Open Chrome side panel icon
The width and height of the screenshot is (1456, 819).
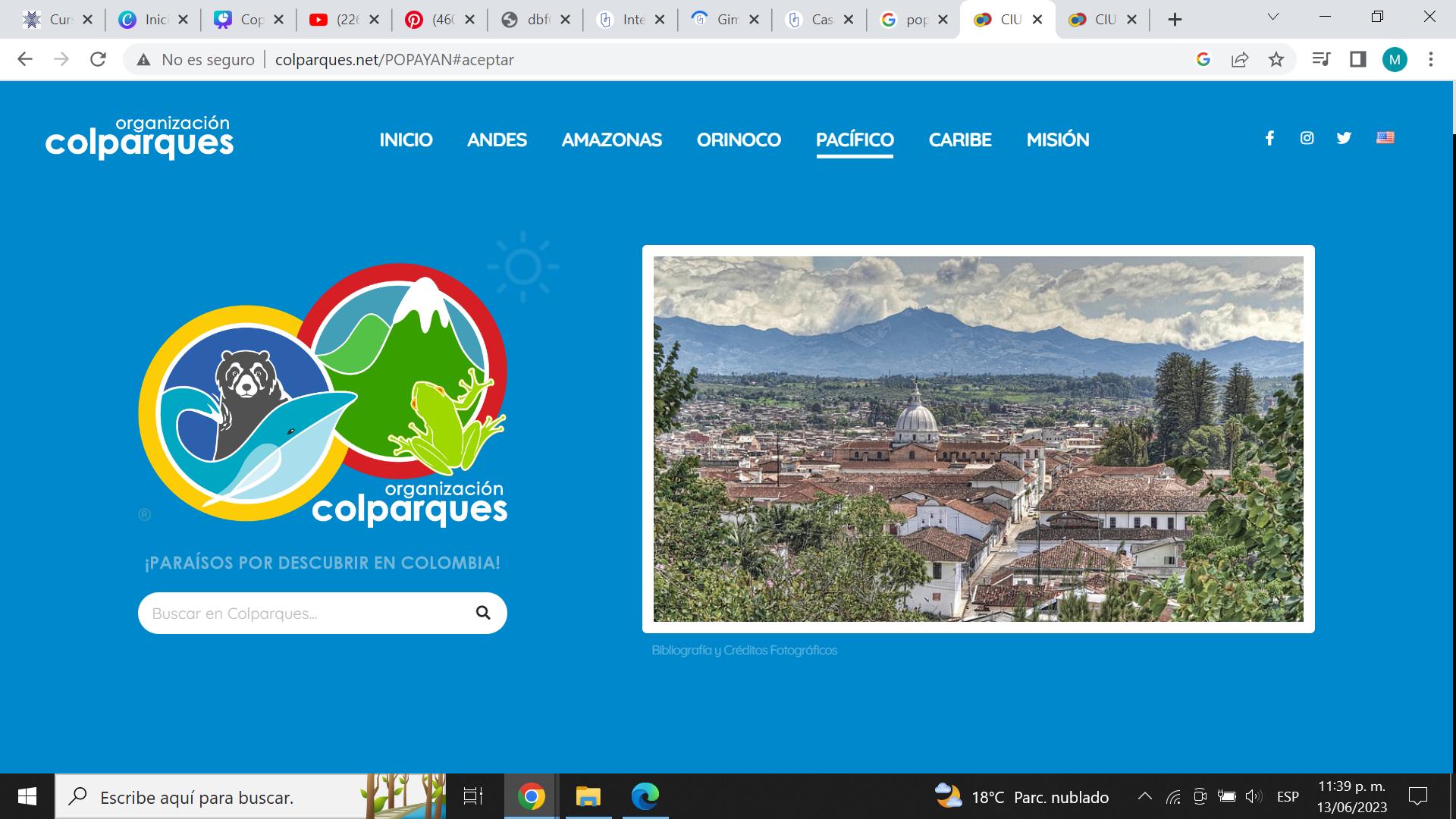(1357, 60)
